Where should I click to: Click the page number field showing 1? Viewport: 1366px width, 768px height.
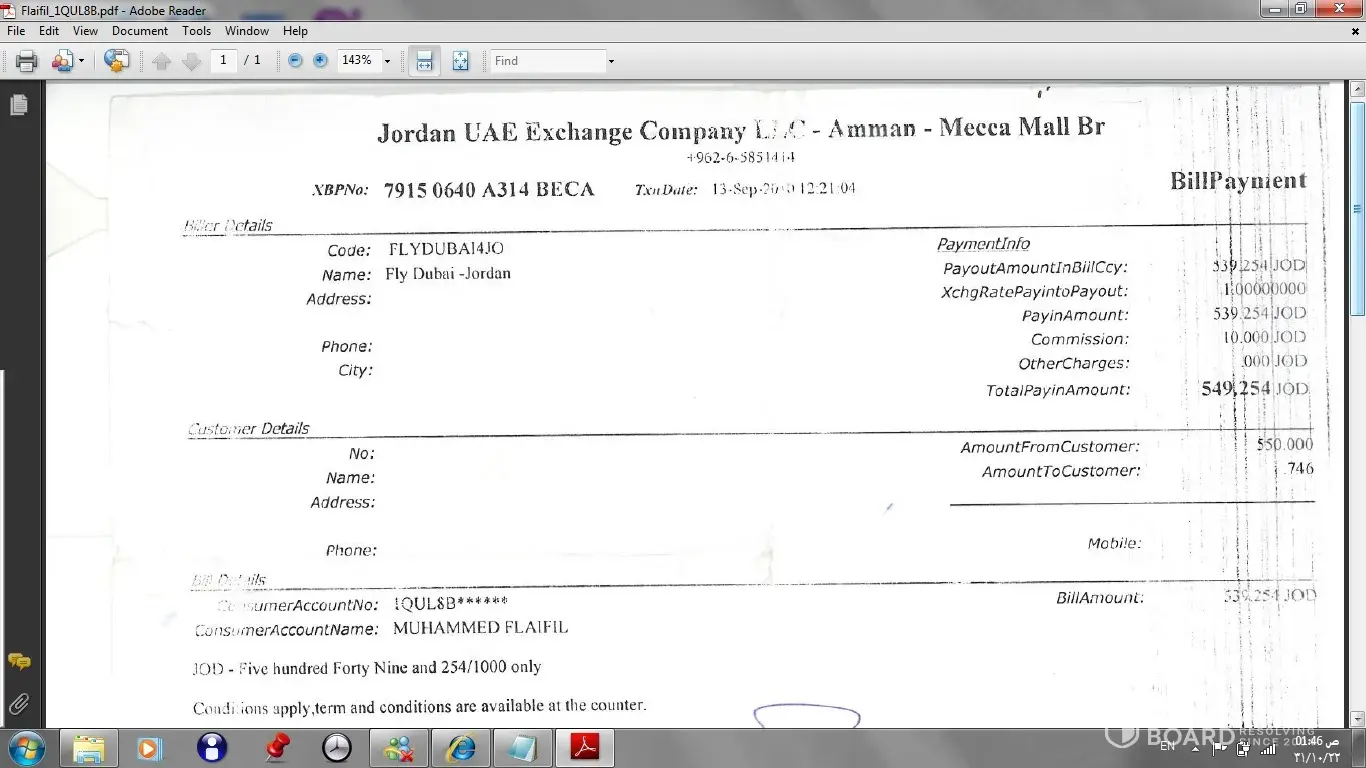pos(223,60)
